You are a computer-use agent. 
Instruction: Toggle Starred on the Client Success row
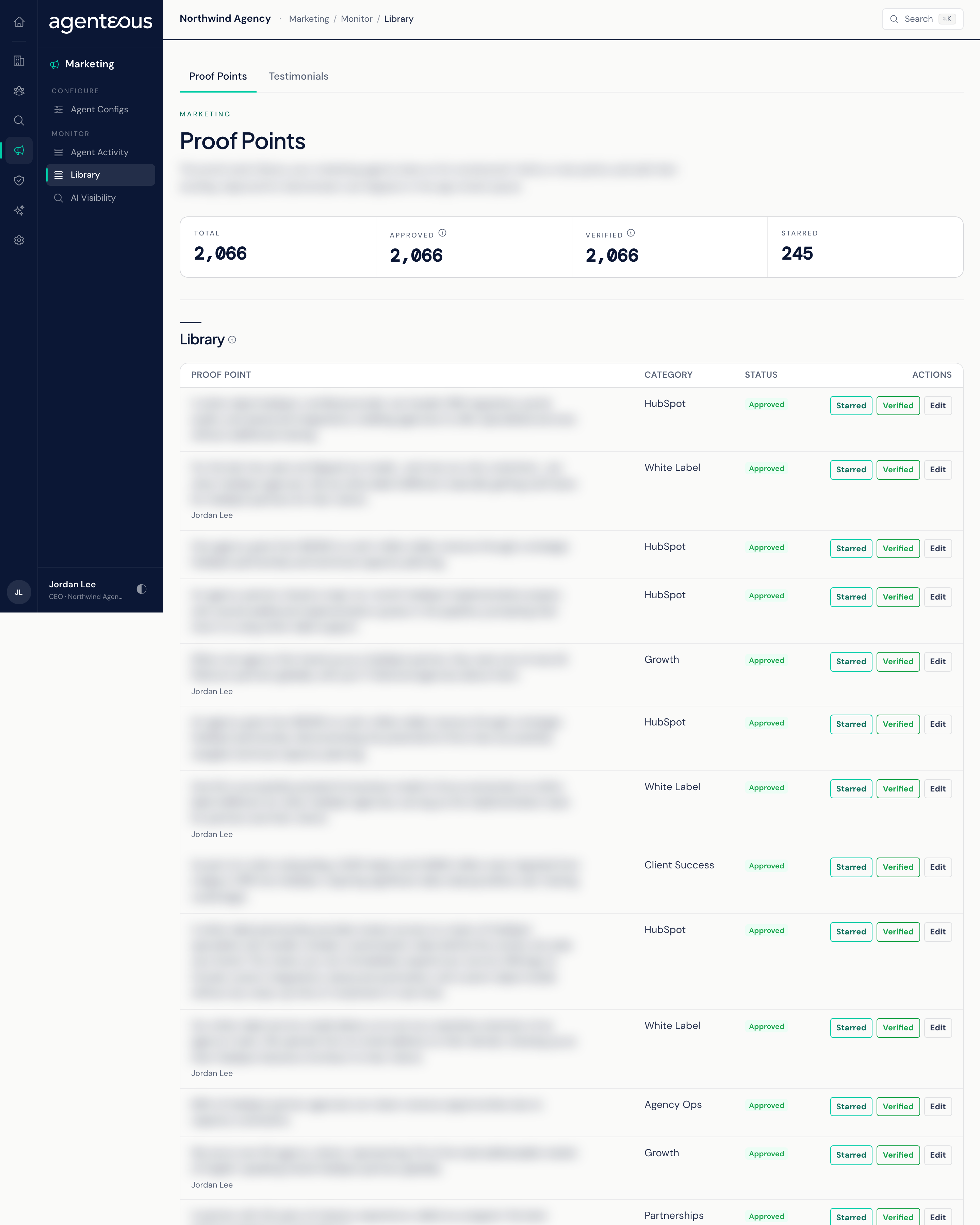pyautogui.click(x=851, y=867)
